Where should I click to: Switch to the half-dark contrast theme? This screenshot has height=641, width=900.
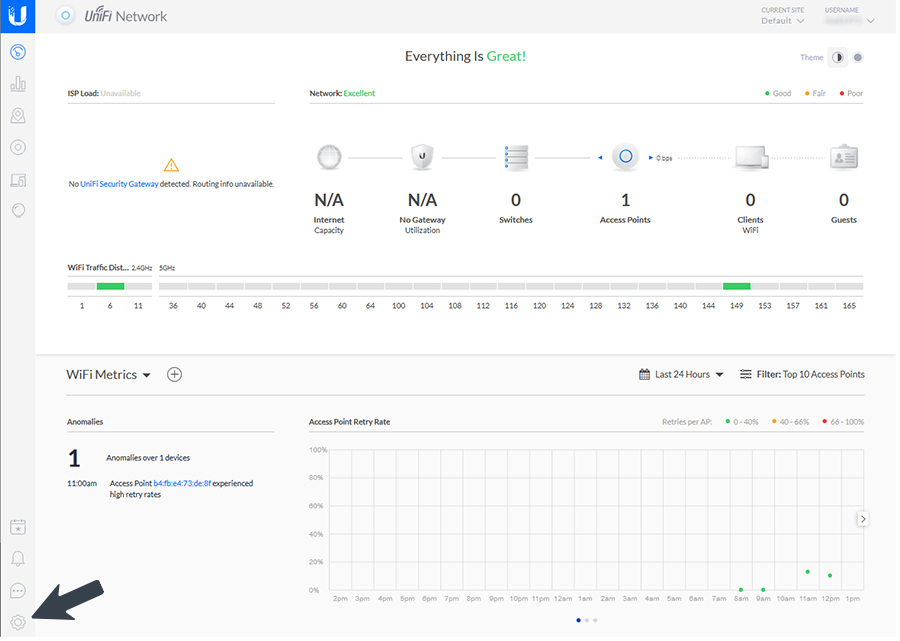837,57
